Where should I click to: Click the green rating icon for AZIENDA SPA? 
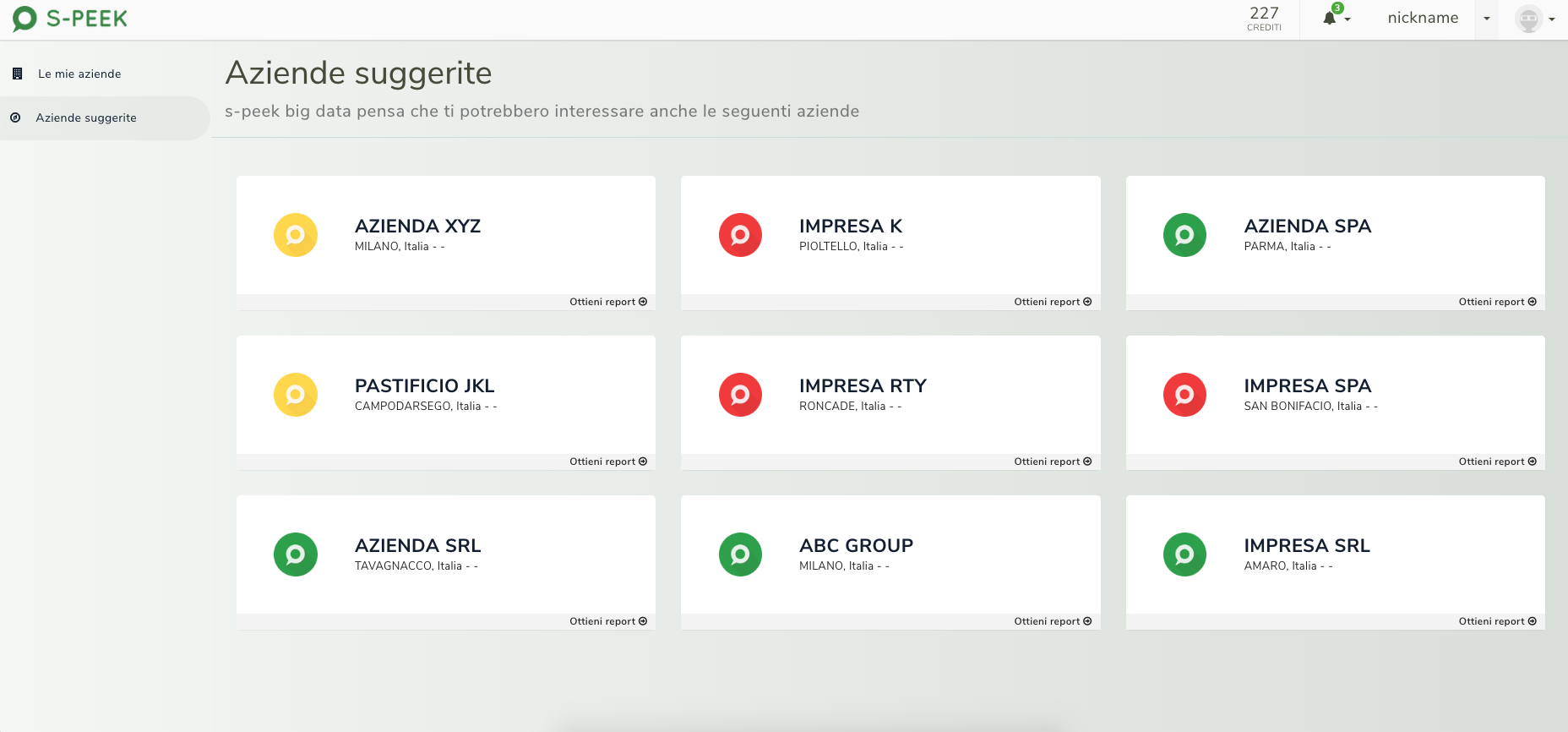[x=1184, y=235]
